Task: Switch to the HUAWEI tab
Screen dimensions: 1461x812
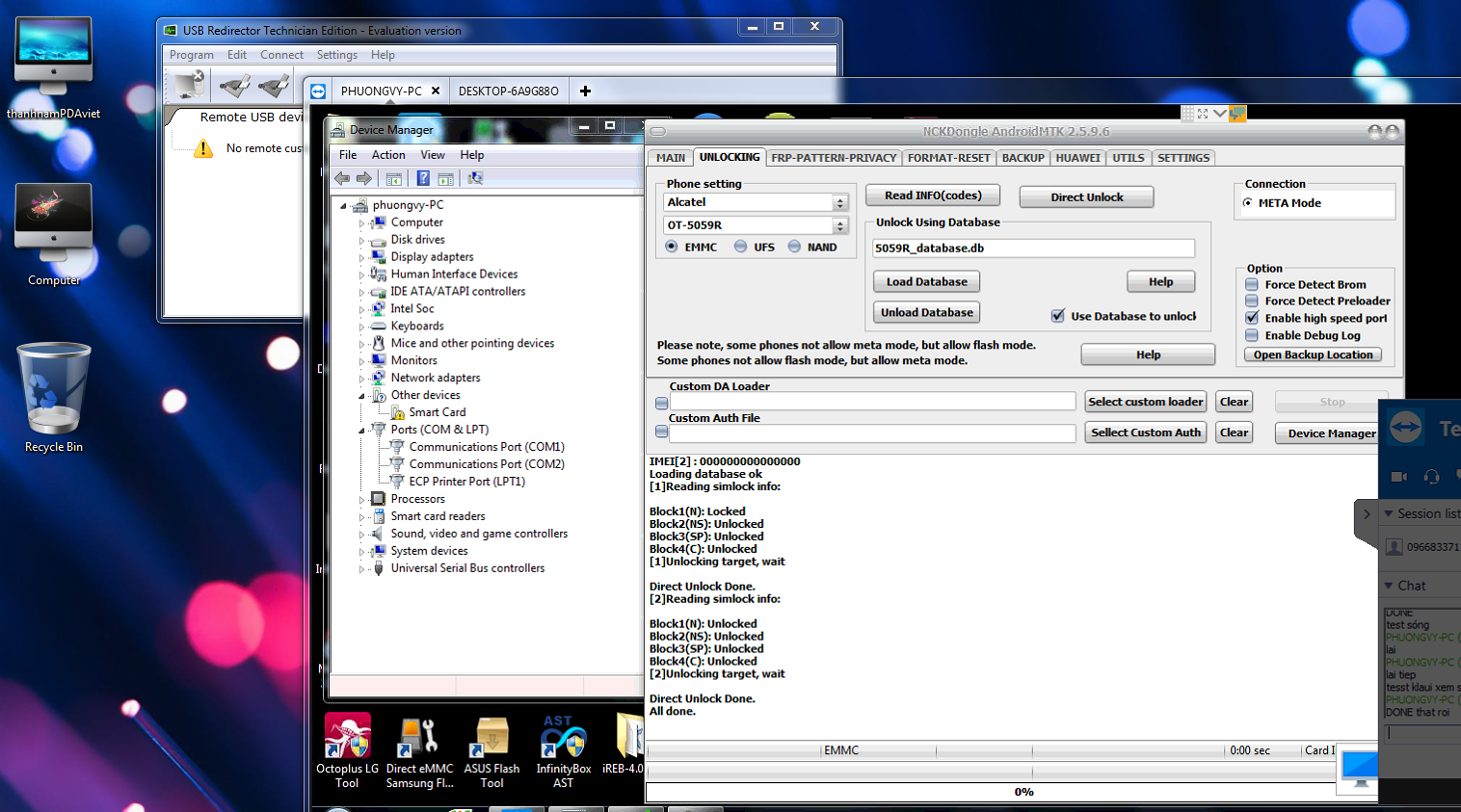Action: tap(1077, 158)
